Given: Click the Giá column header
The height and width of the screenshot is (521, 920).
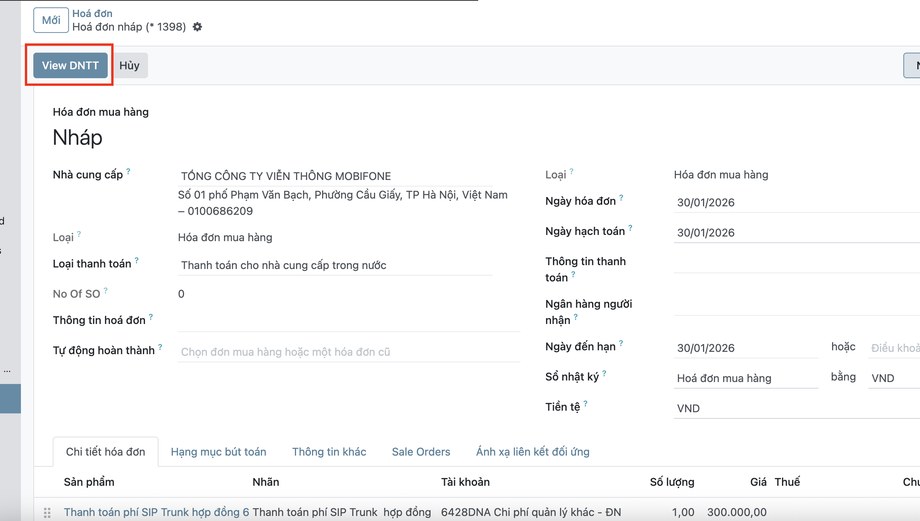Looking at the screenshot, I should point(758,482).
